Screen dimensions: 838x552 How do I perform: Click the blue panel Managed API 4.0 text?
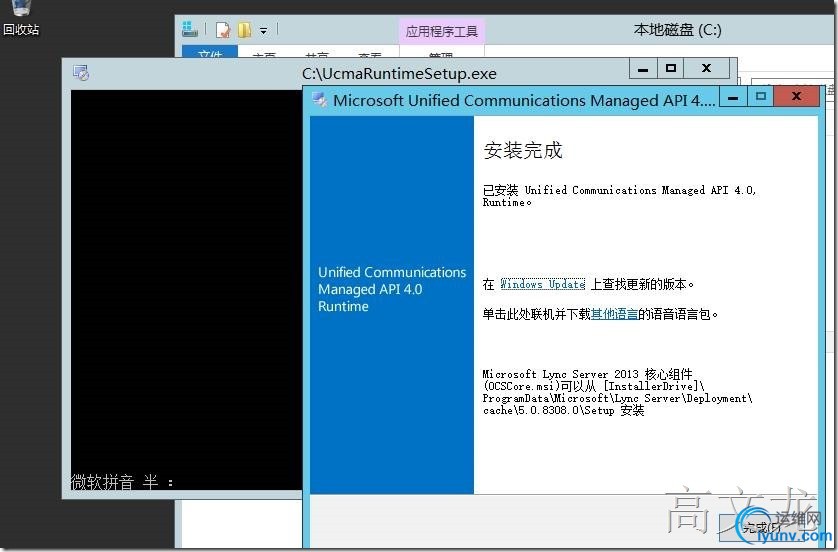coord(370,289)
